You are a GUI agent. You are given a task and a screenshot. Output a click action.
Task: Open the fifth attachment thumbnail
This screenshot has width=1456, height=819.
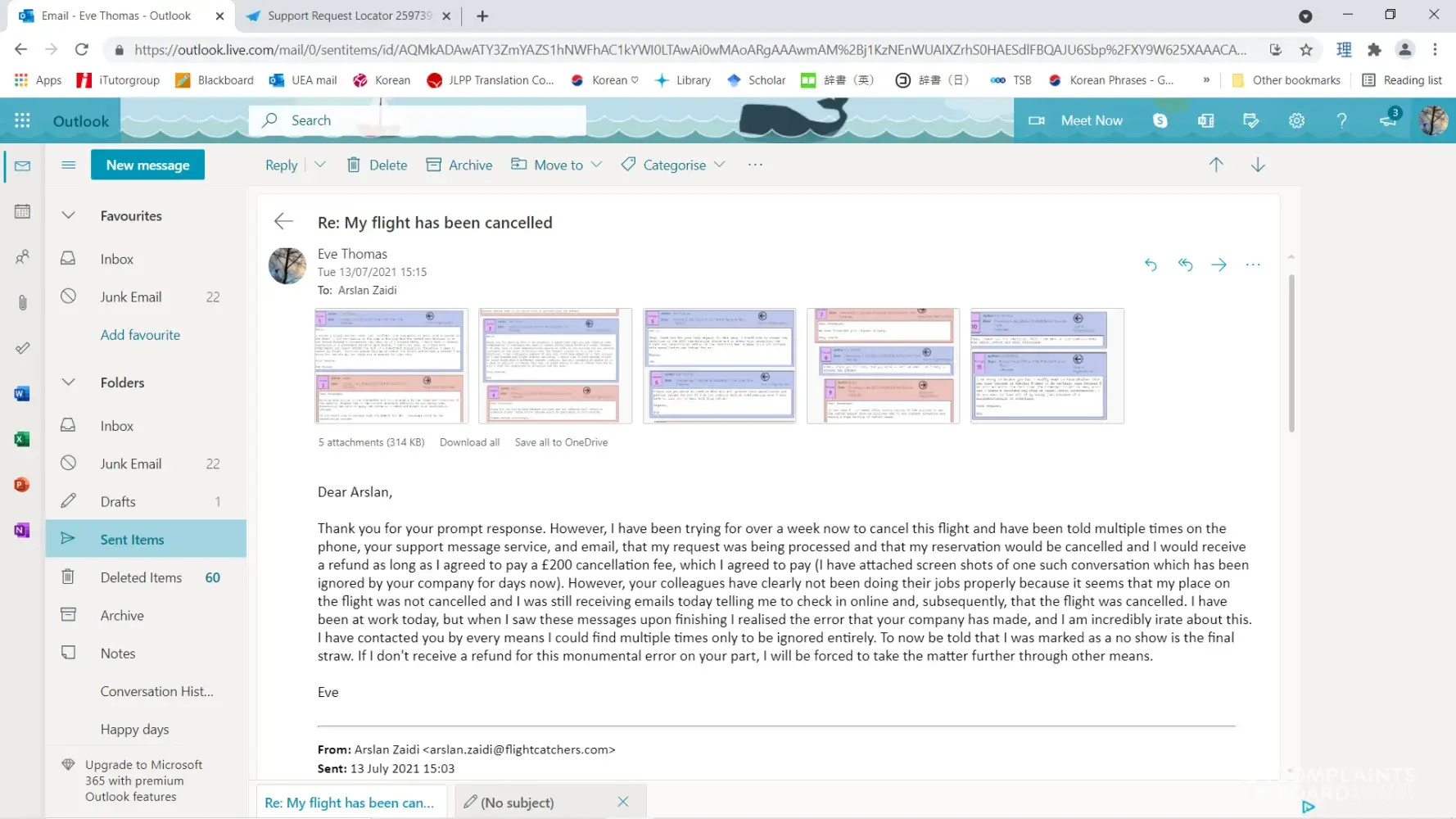(x=1047, y=365)
